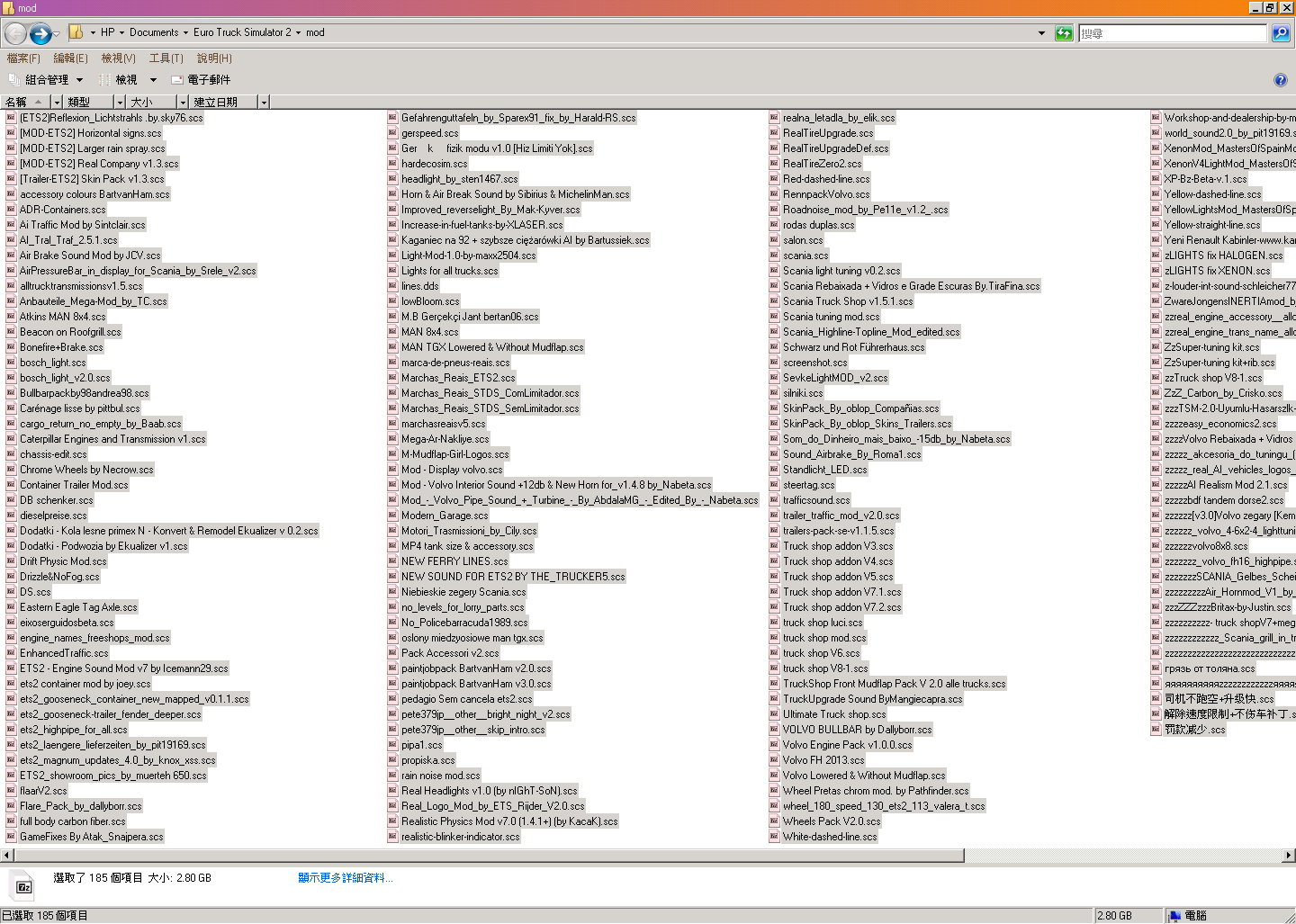Click the green Refresh button
This screenshot has height=924, width=1296.
click(x=1064, y=33)
